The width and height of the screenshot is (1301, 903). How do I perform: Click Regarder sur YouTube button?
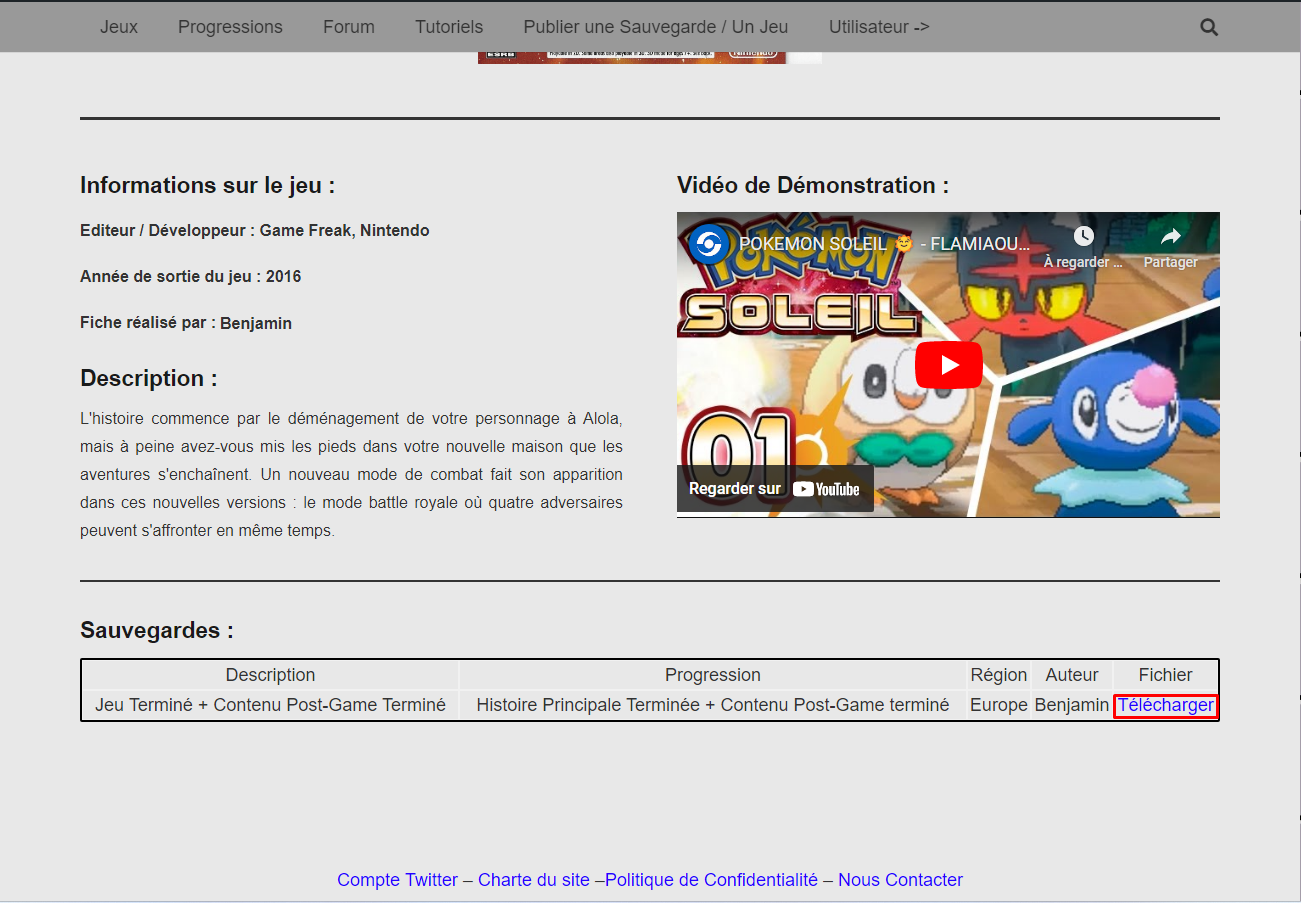click(x=775, y=489)
